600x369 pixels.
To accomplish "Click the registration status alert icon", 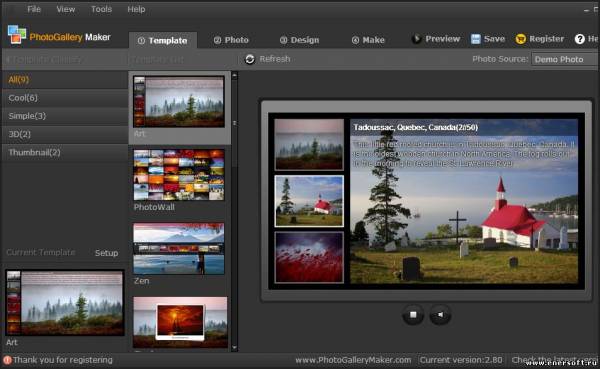I will click(x=7, y=360).
